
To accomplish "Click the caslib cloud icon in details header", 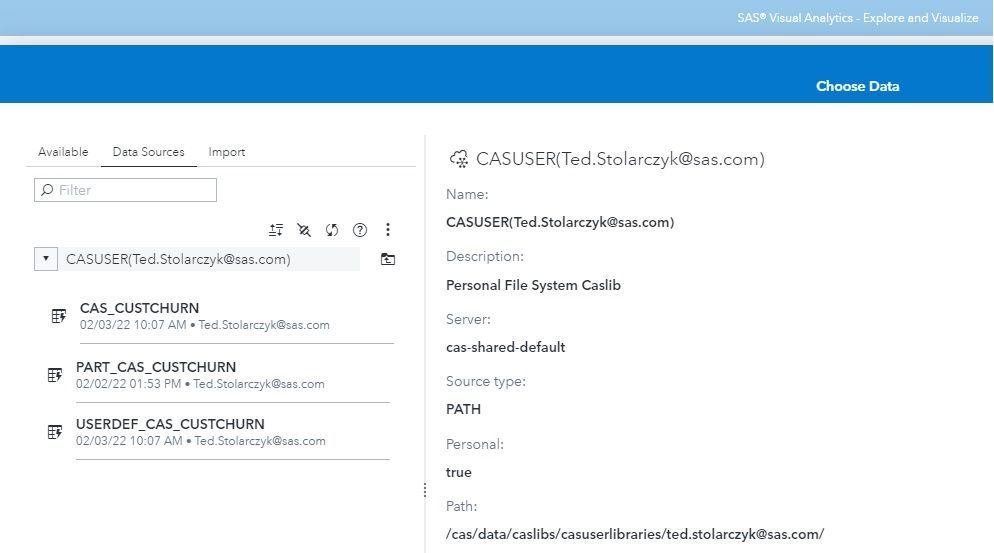I will click(x=459, y=159).
